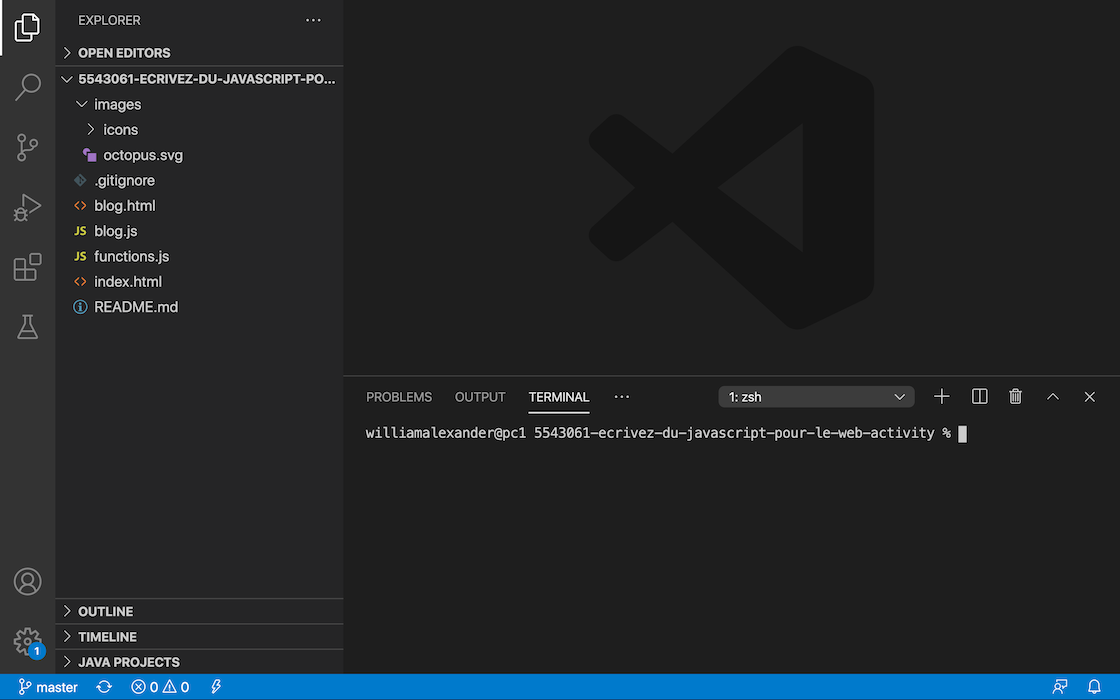The height and width of the screenshot is (700, 1120).
Task: Open the Testing view
Action: point(27,326)
